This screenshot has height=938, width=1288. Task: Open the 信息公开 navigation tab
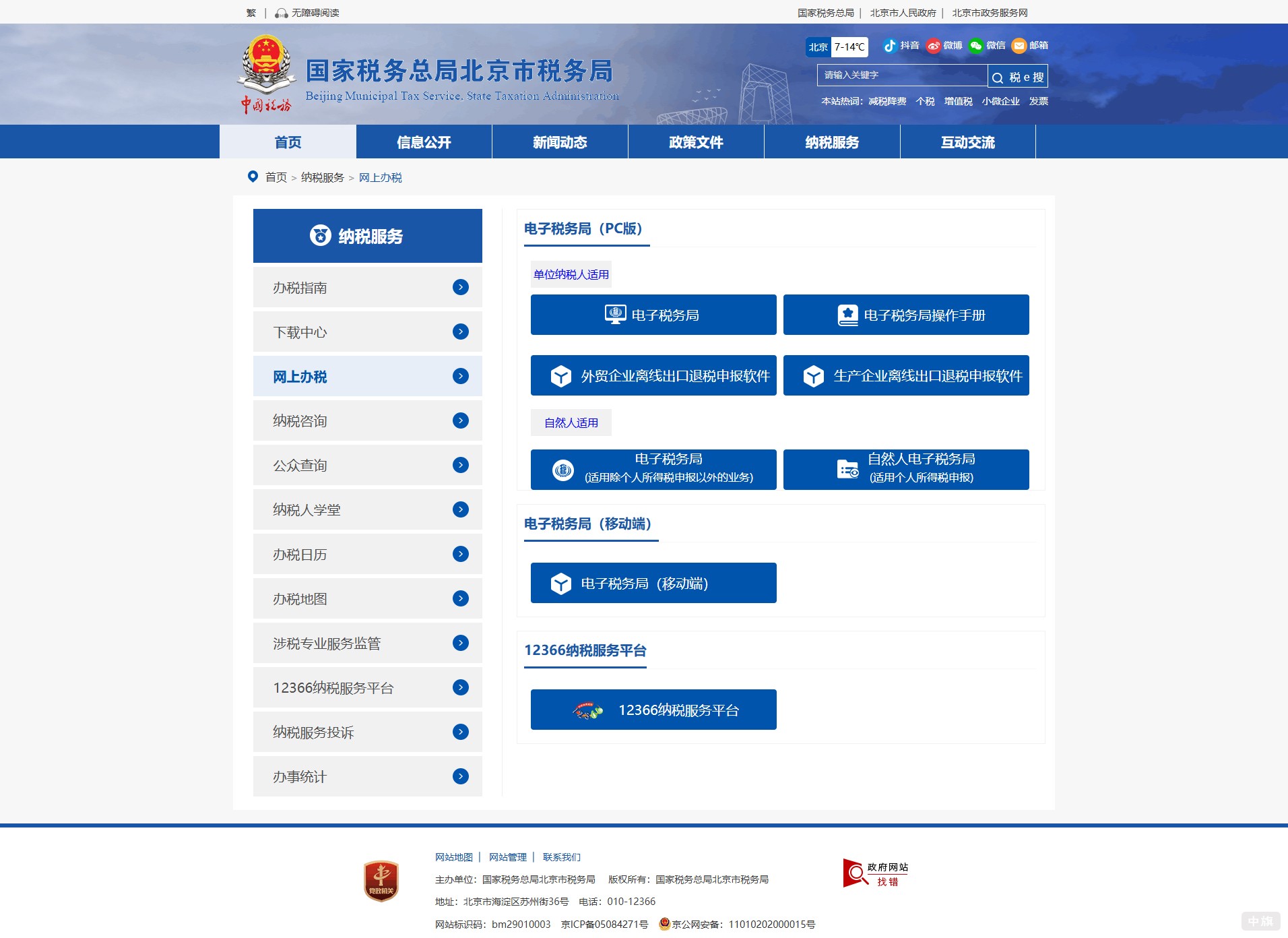point(424,142)
